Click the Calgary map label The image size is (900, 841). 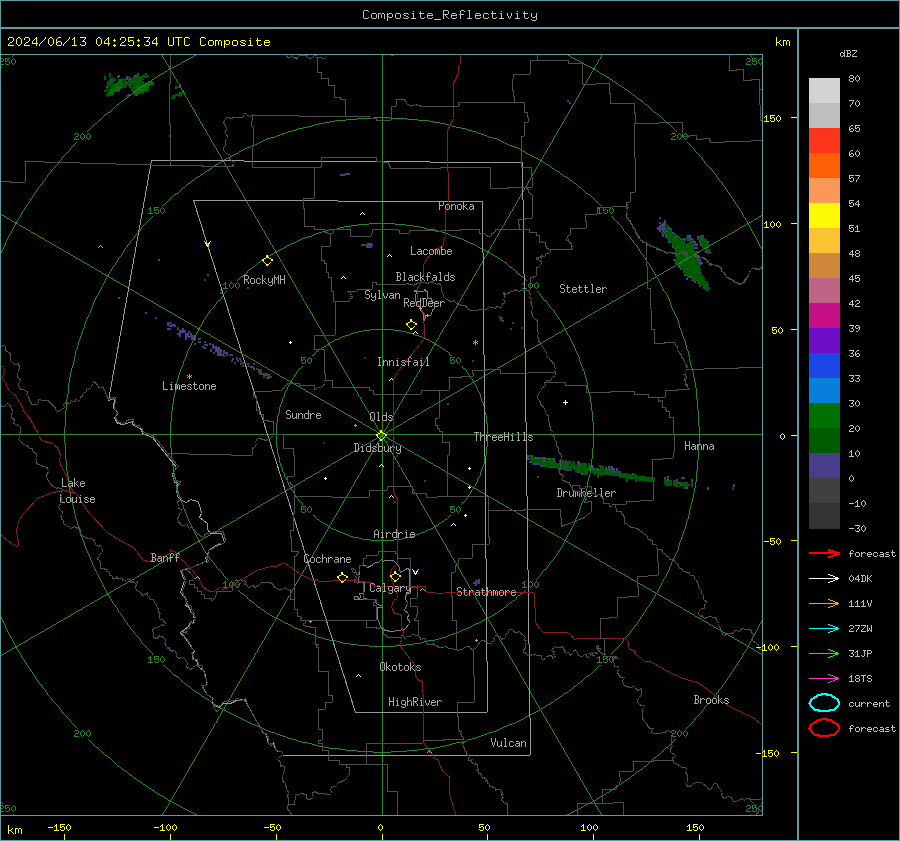click(390, 588)
